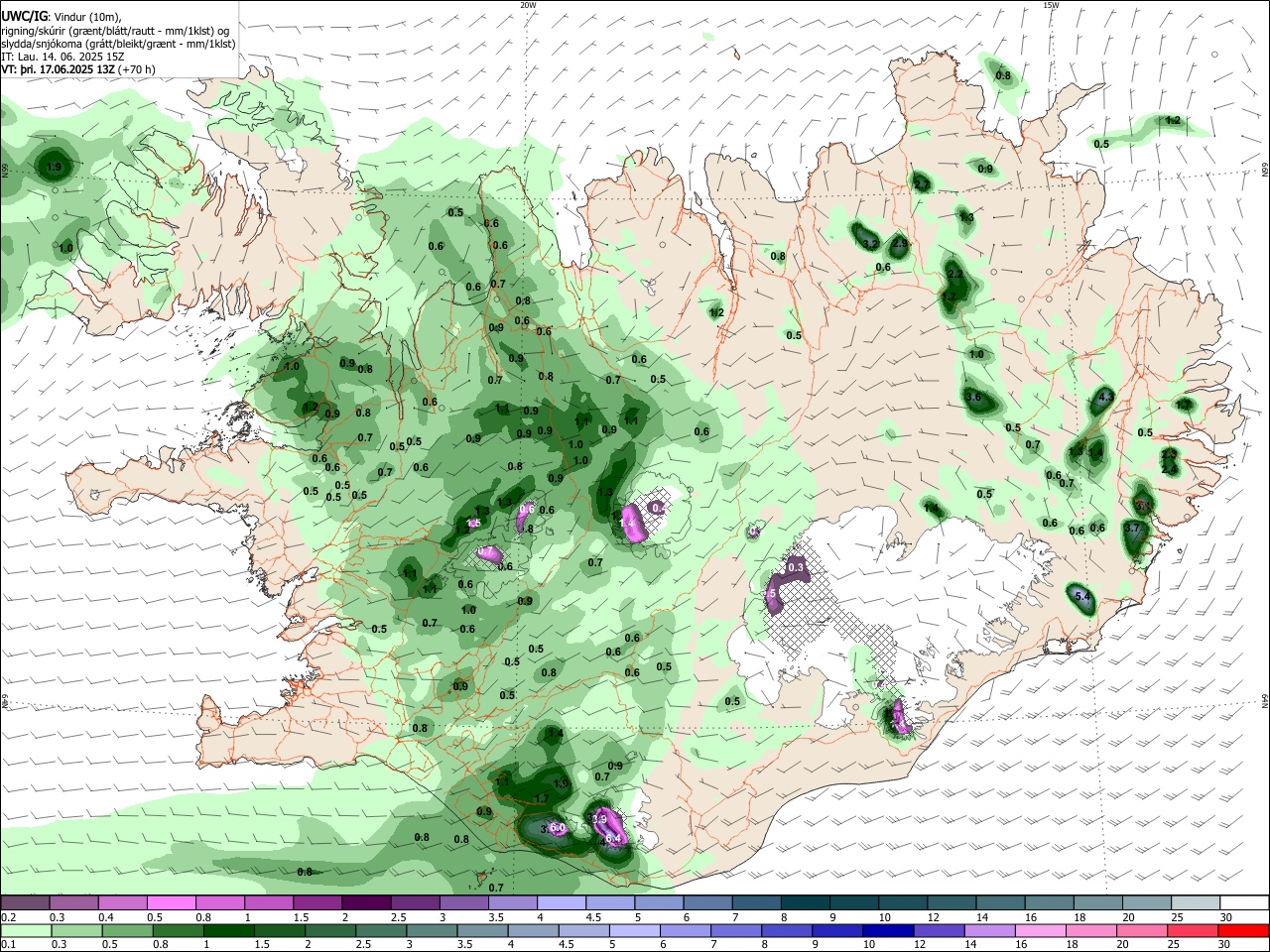Click the "0.1" label on the rain scale
This screenshot has width=1270, height=952.
click(8, 945)
